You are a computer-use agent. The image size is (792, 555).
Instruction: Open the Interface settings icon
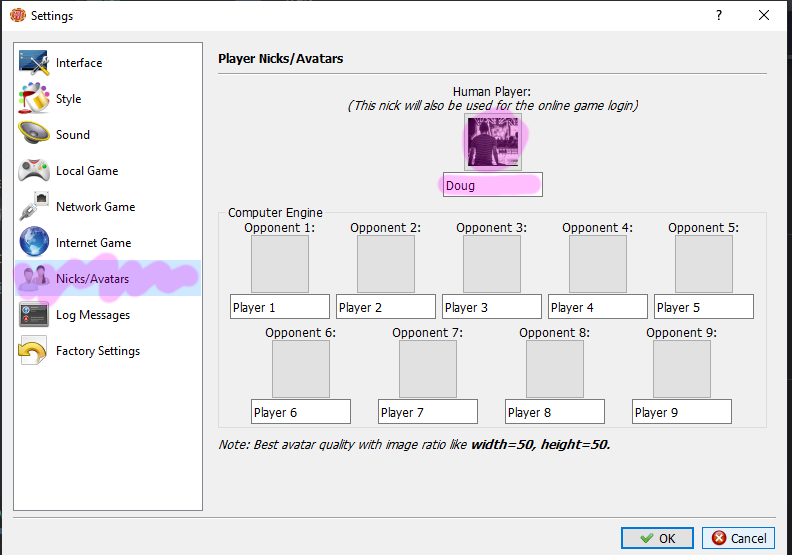pos(34,63)
